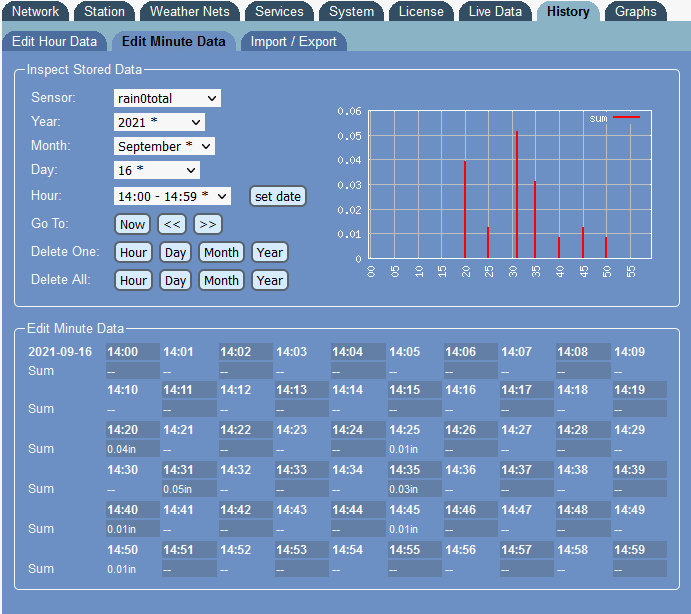Image resolution: width=691 pixels, height=614 pixels.
Task: Click Hour in the Delete All row
Action: click(x=133, y=280)
